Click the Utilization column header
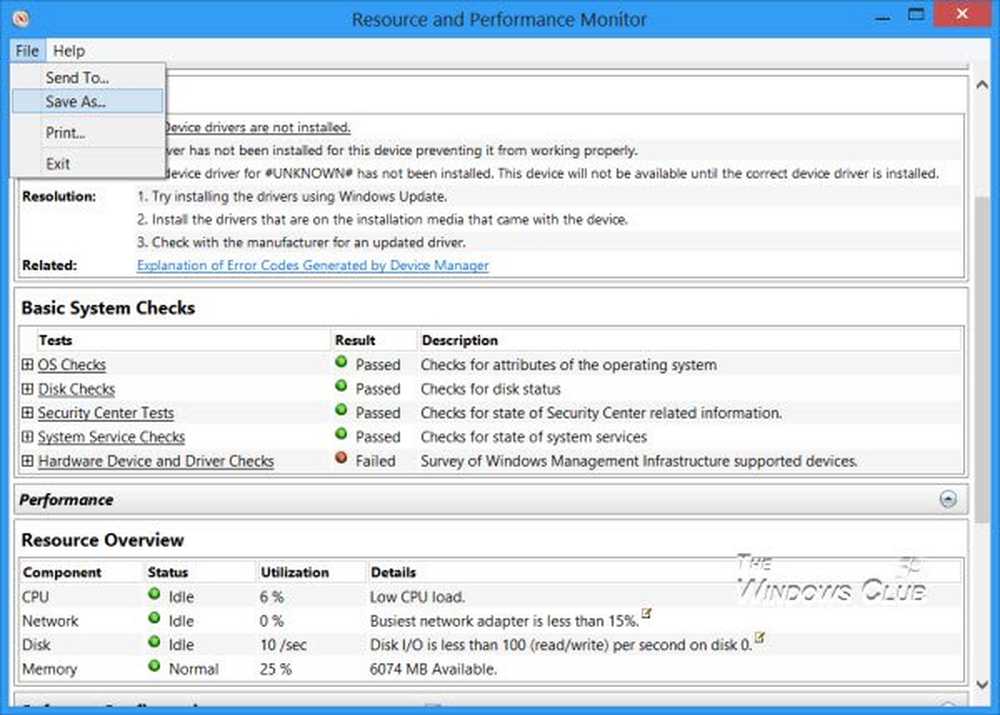Image resolution: width=1000 pixels, height=715 pixels. 295,573
